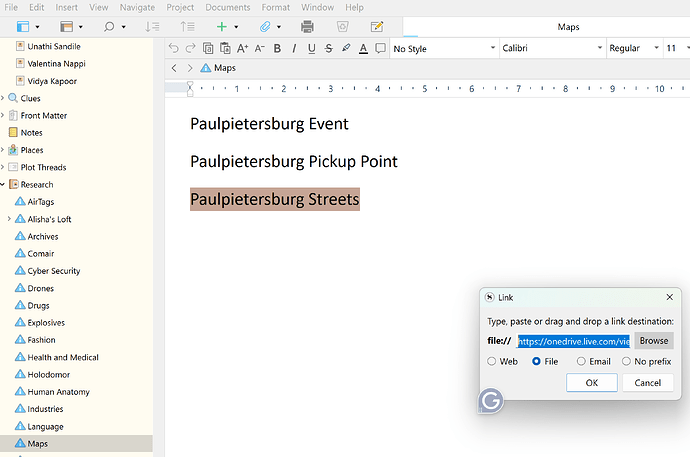Expand the Clues folder
Image resolution: width=690 pixels, height=457 pixels.
point(3,98)
